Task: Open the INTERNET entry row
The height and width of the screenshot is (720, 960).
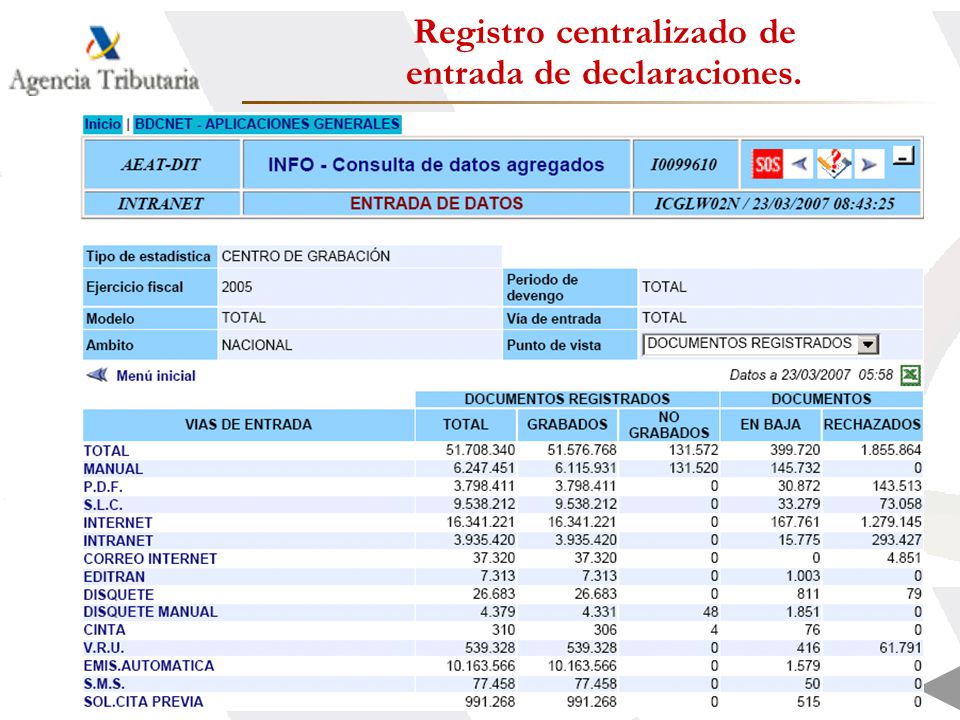Action: tap(118, 523)
